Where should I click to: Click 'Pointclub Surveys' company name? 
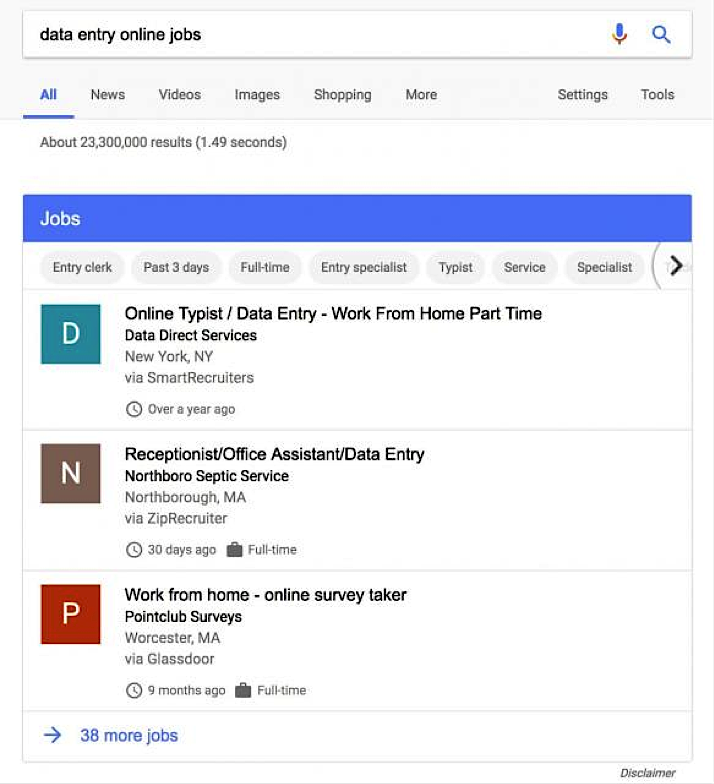click(x=184, y=616)
